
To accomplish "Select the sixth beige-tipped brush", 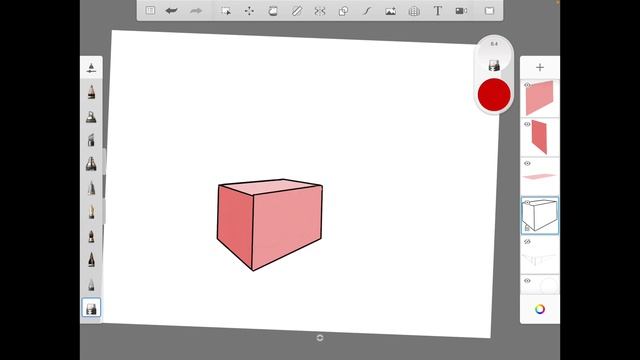I will (x=91, y=212).
